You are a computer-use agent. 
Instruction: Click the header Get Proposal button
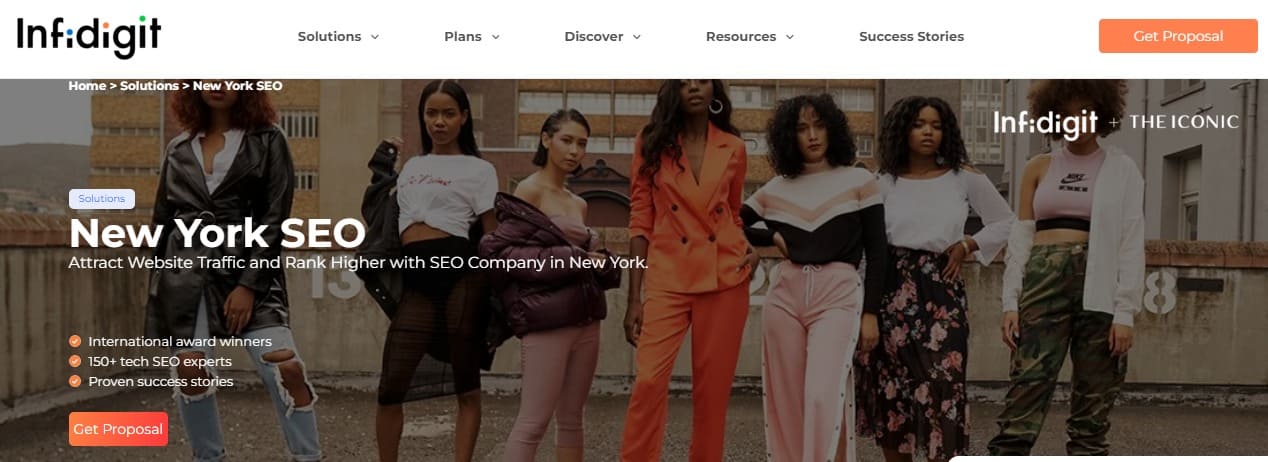[x=1178, y=36]
